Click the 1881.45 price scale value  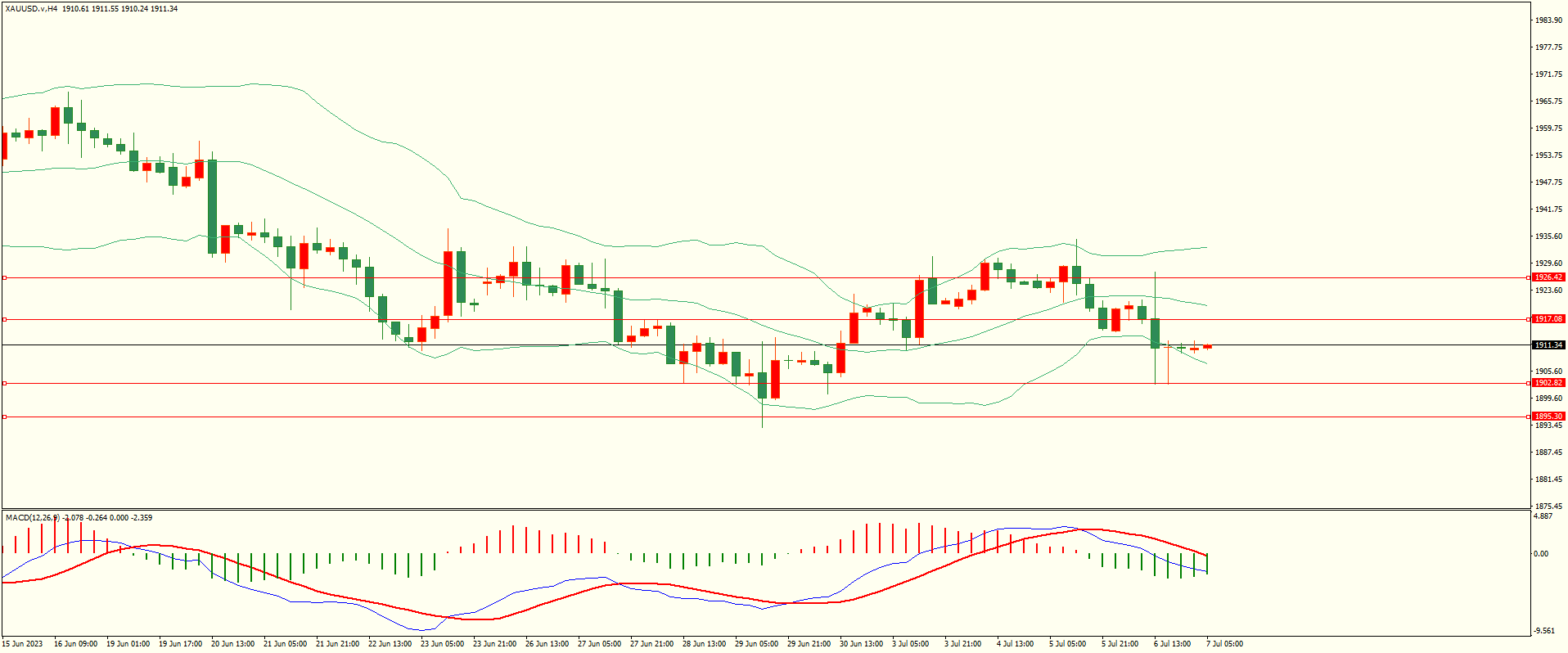tap(1548, 480)
